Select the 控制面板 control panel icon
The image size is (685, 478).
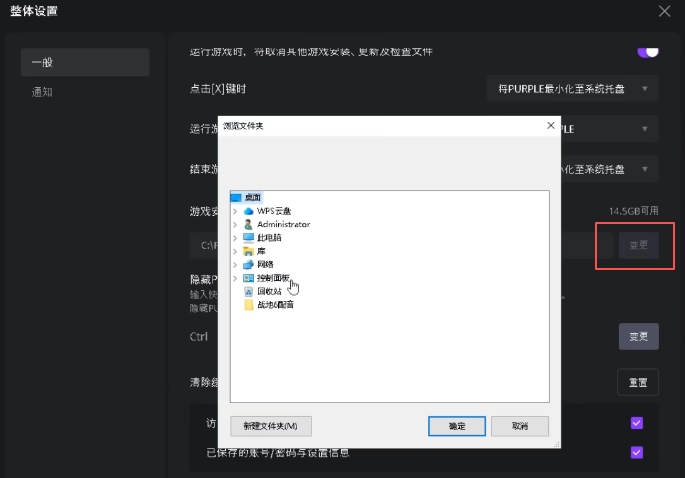[249, 278]
